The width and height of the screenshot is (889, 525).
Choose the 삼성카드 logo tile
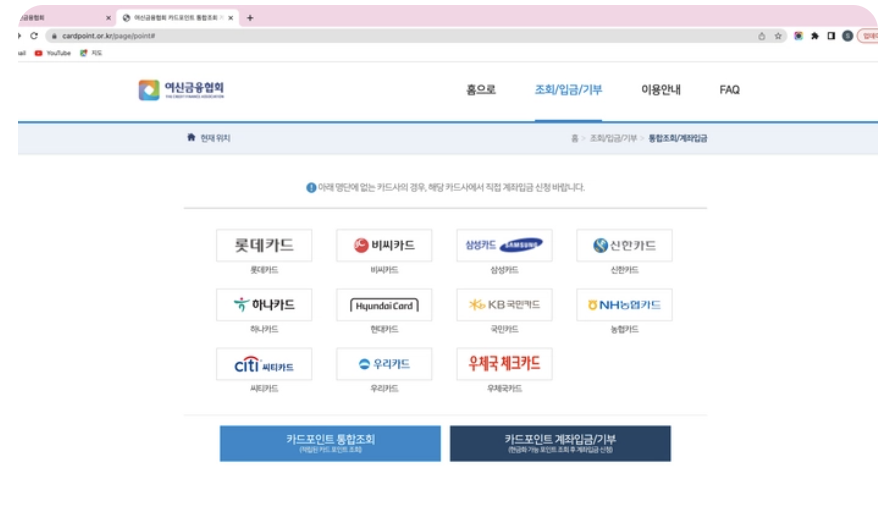coord(504,245)
